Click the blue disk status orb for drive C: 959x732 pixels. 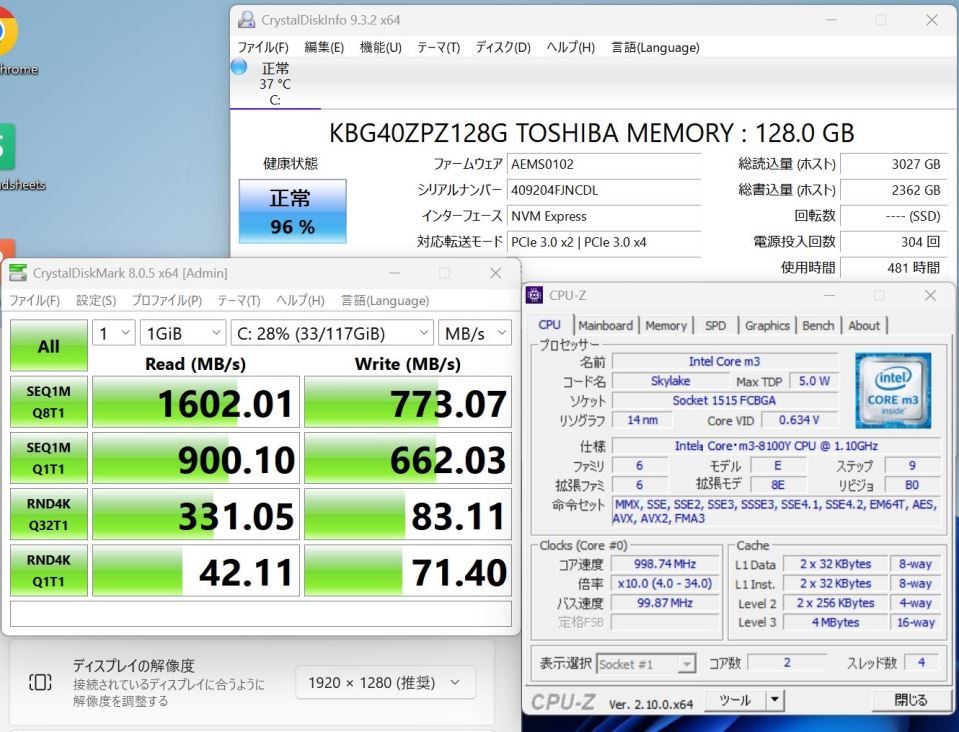click(x=239, y=67)
